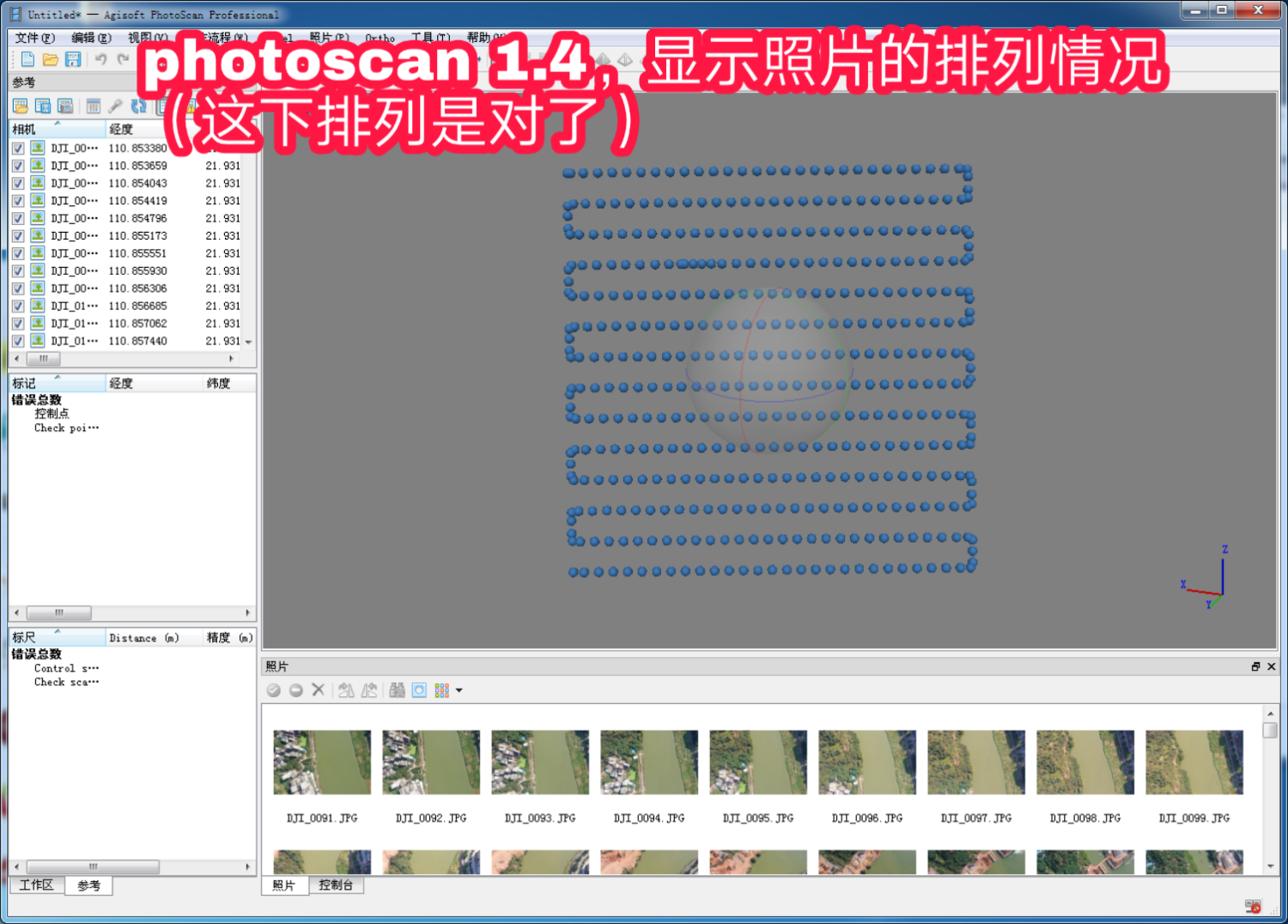Image resolution: width=1288 pixels, height=924 pixels.
Task: Save the project with the floppy icon
Action: tap(73, 59)
